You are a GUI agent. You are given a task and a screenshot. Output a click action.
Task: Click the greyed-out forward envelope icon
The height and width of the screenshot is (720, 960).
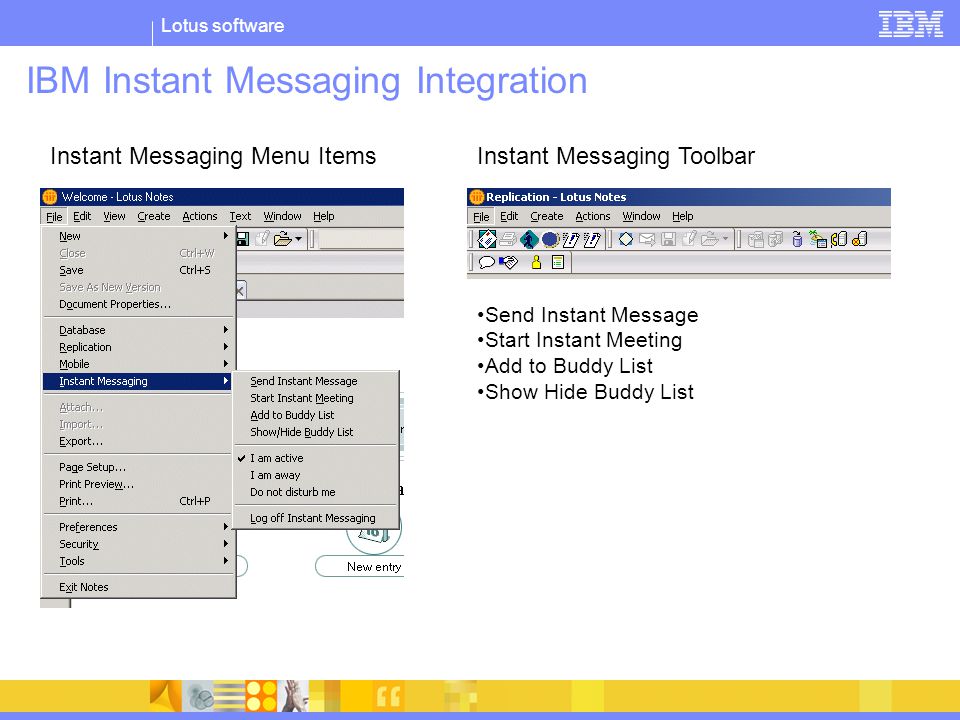[x=647, y=239]
